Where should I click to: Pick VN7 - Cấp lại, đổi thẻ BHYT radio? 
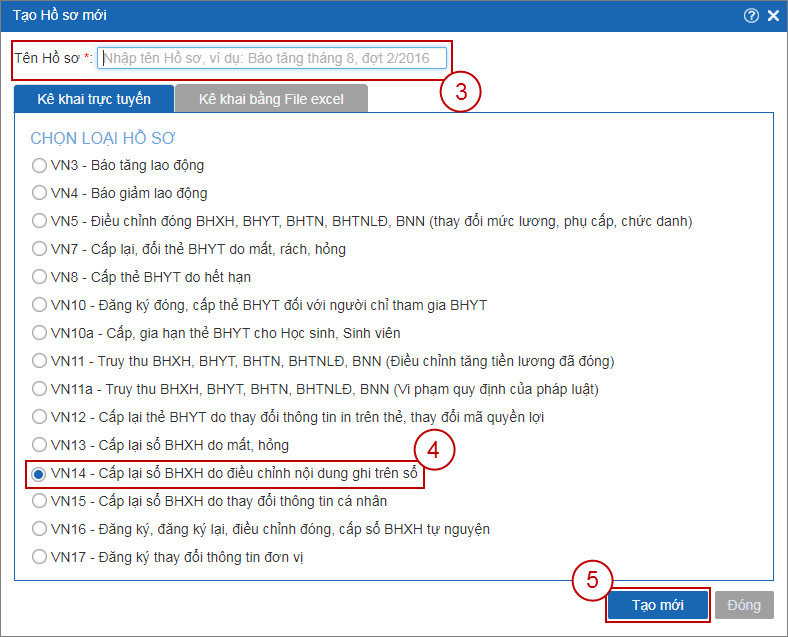pos(39,249)
